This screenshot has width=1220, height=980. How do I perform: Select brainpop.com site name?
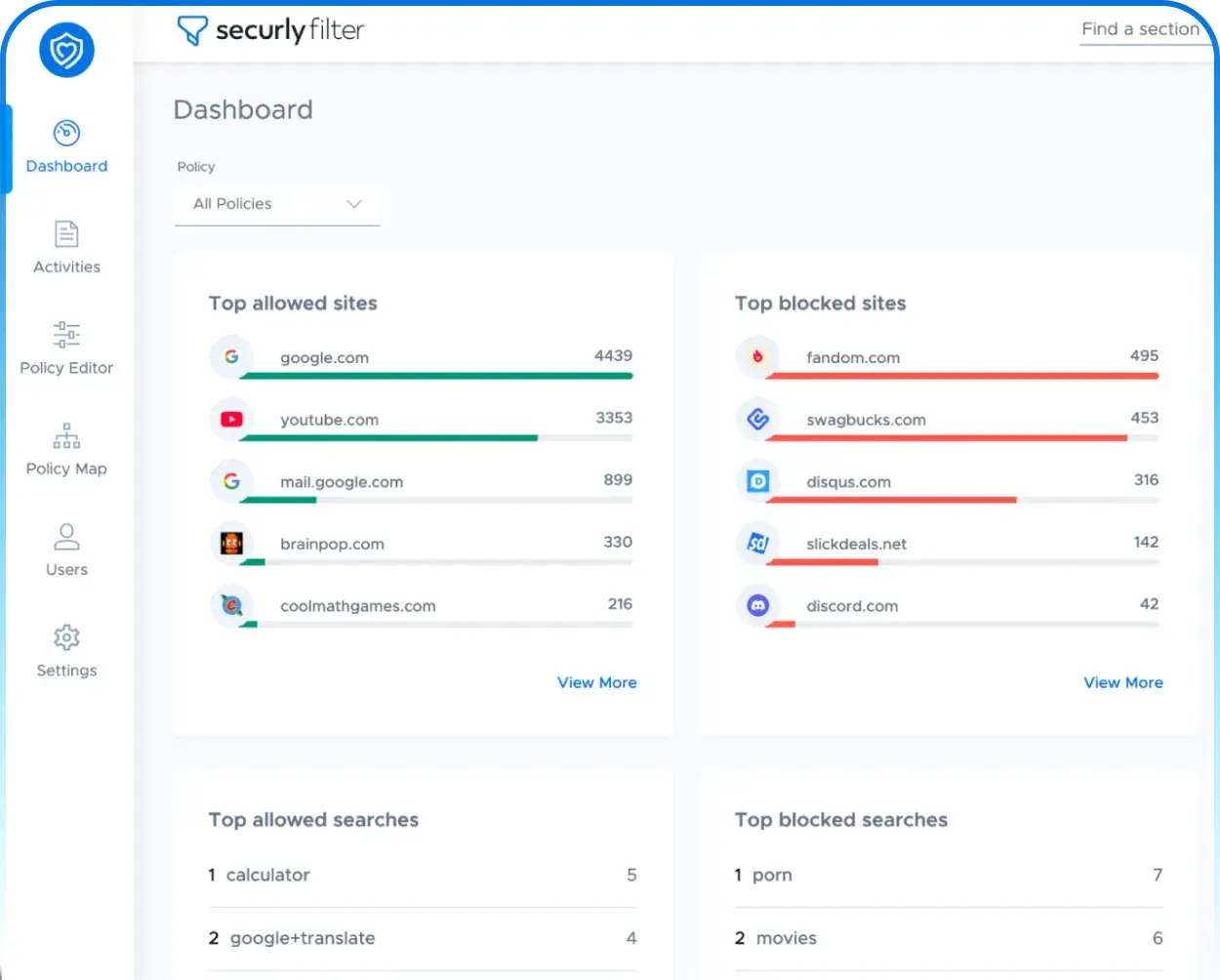pyautogui.click(x=332, y=544)
